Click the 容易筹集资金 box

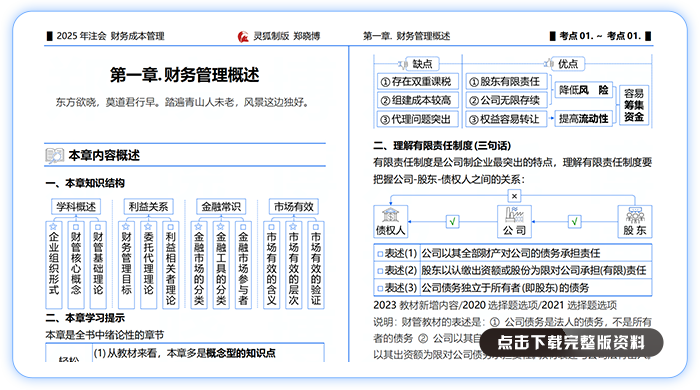[634, 105]
